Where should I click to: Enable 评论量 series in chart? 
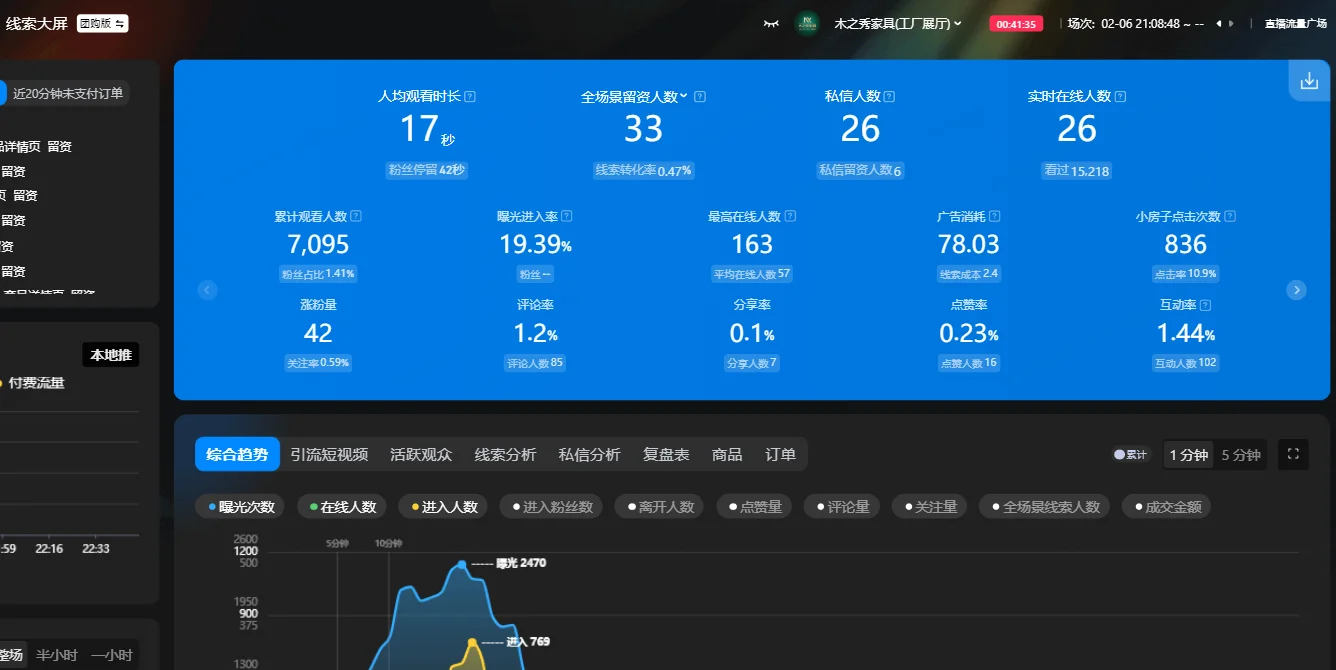(x=842, y=507)
